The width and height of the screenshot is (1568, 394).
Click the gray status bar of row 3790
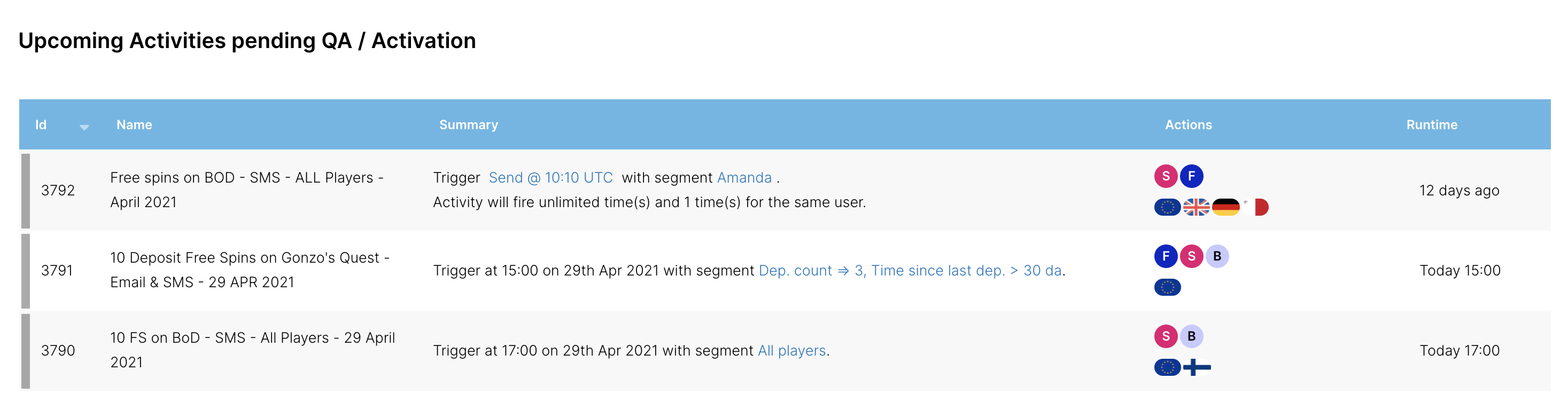coord(26,351)
